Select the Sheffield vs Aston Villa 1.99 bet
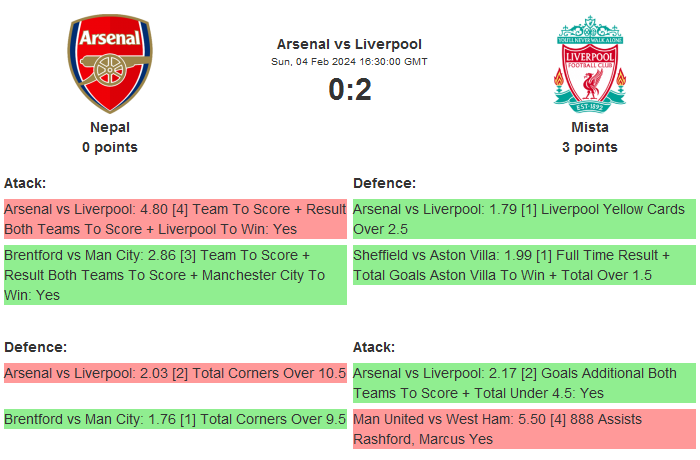 [x=523, y=265]
